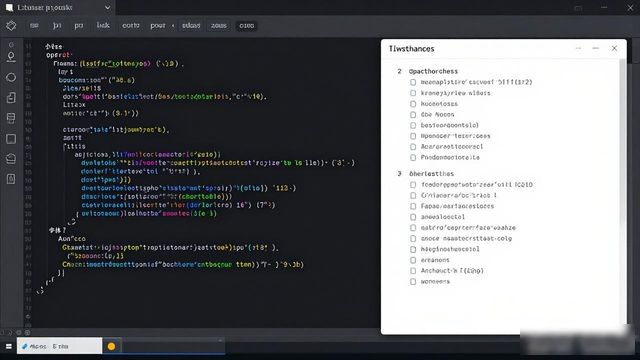Select the underlined pin icon in the sidebar
640x360 pixels.
(11, 57)
